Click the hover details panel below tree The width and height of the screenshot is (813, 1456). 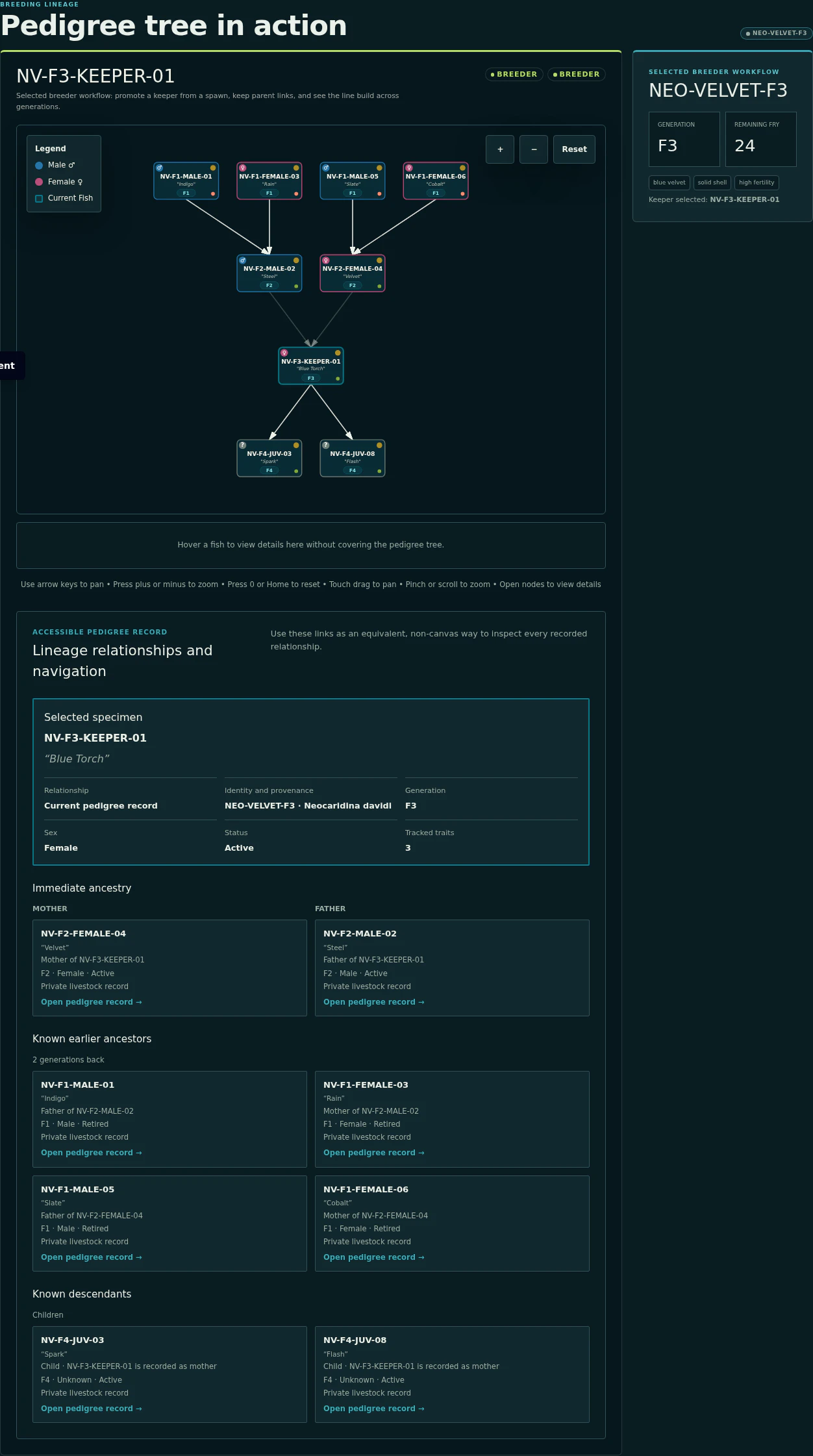pos(311,546)
